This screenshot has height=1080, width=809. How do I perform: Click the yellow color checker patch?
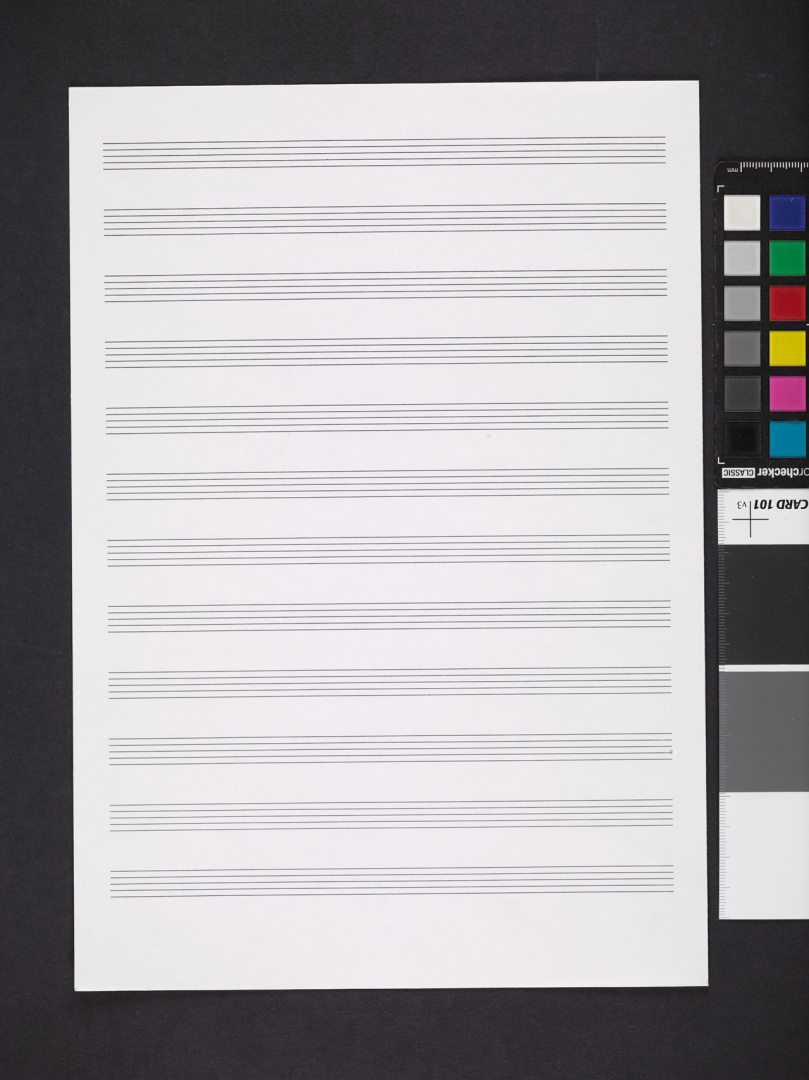pos(787,349)
